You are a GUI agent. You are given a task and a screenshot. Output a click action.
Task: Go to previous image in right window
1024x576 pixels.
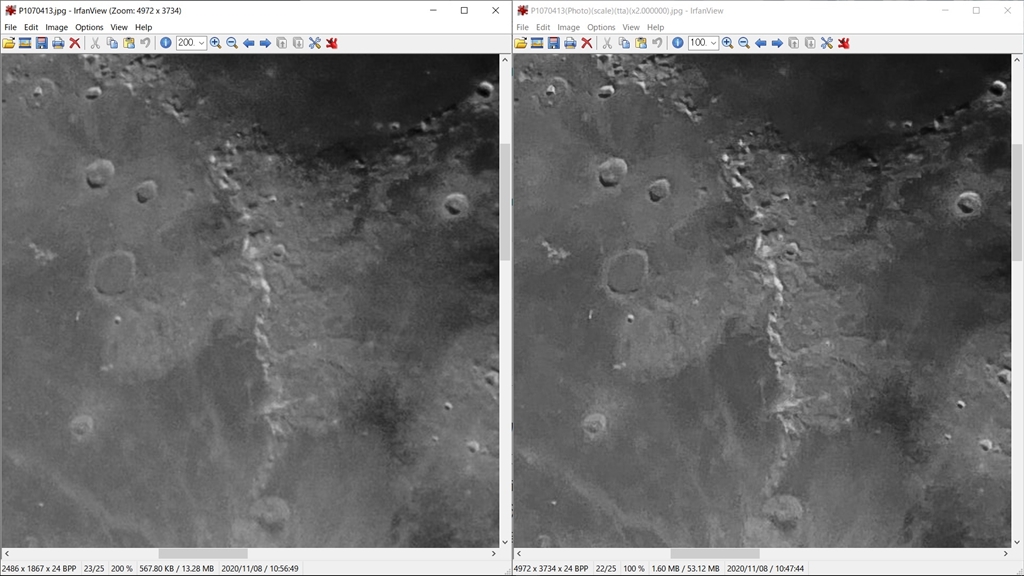760,43
